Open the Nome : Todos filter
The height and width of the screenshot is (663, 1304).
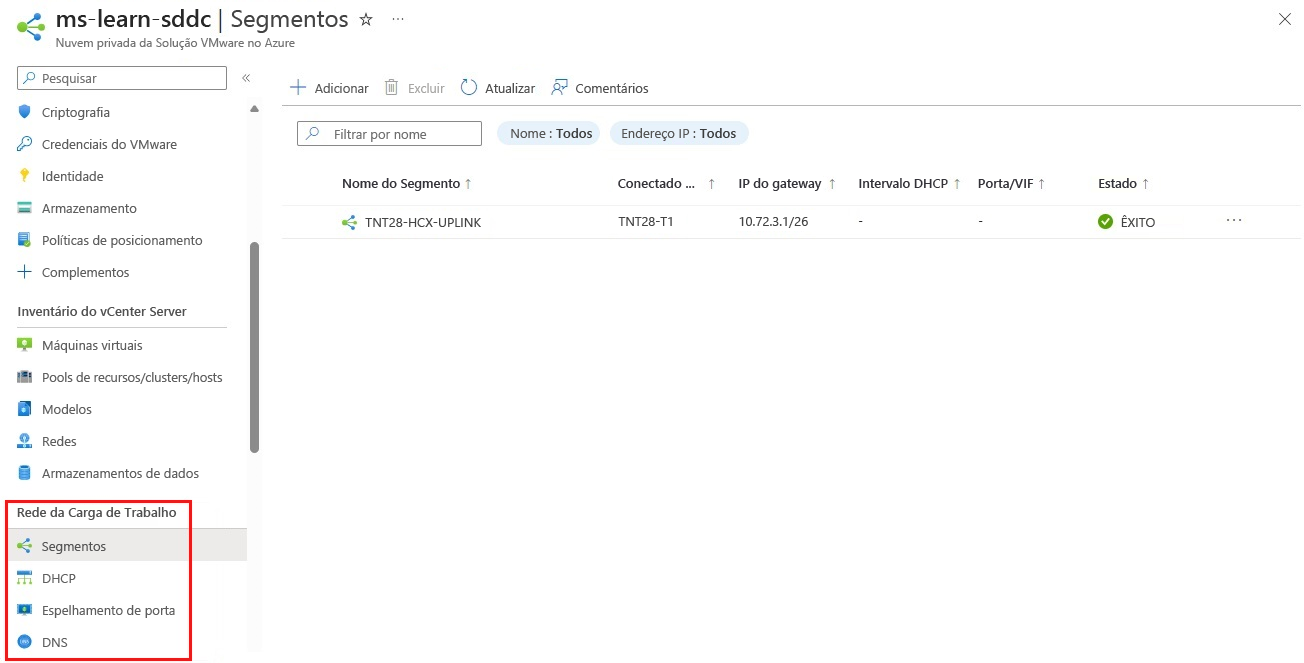point(548,133)
